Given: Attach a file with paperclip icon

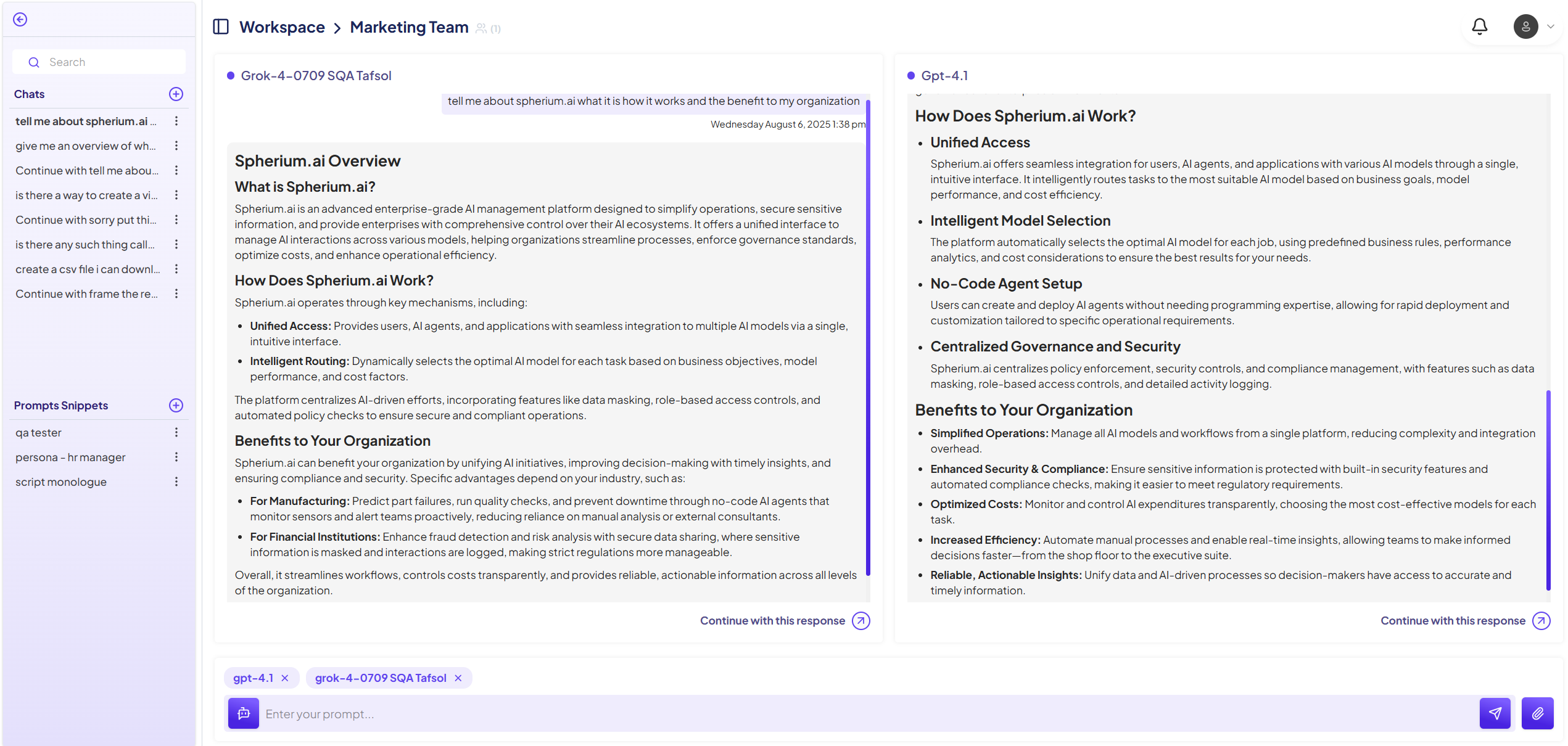Looking at the screenshot, I should (1537, 714).
